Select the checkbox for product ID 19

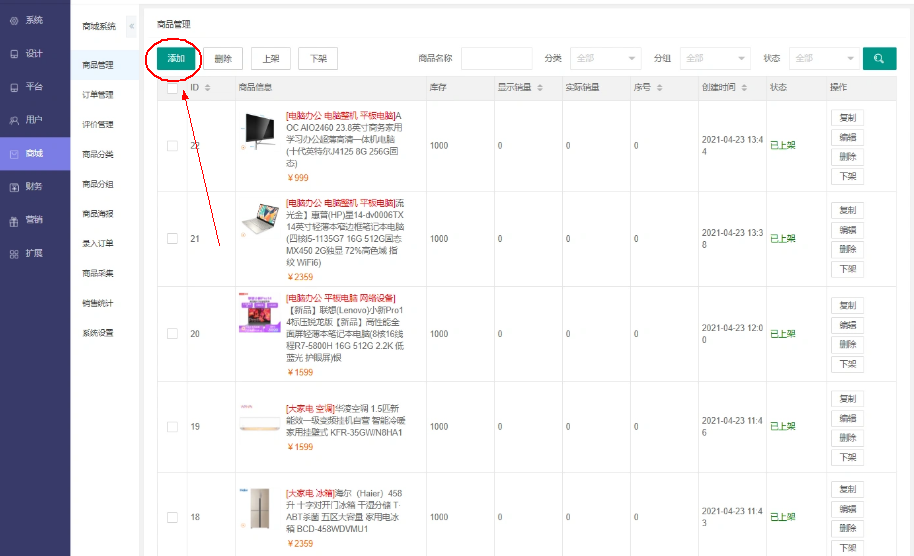[172, 427]
